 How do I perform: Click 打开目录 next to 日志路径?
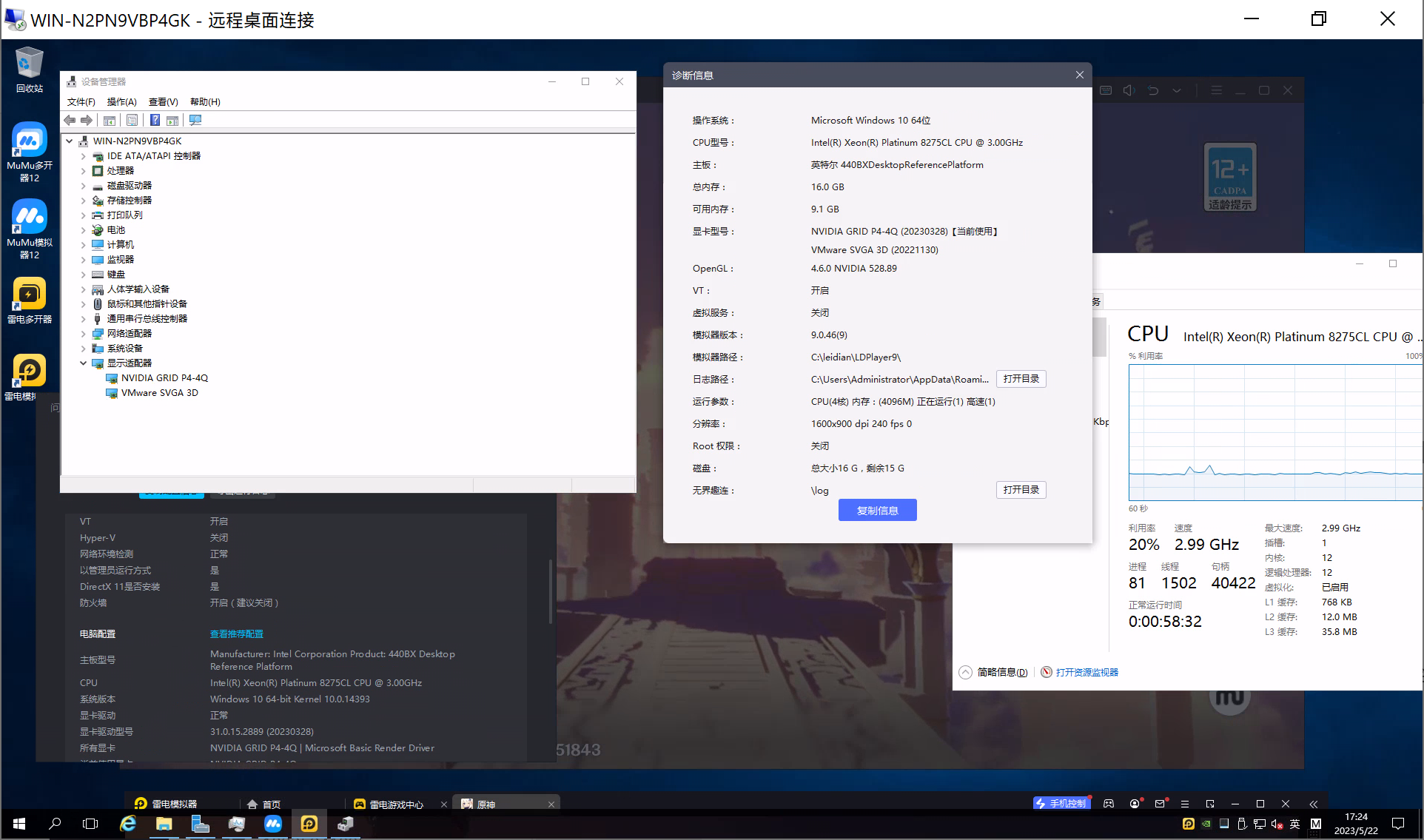coord(1021,379)
